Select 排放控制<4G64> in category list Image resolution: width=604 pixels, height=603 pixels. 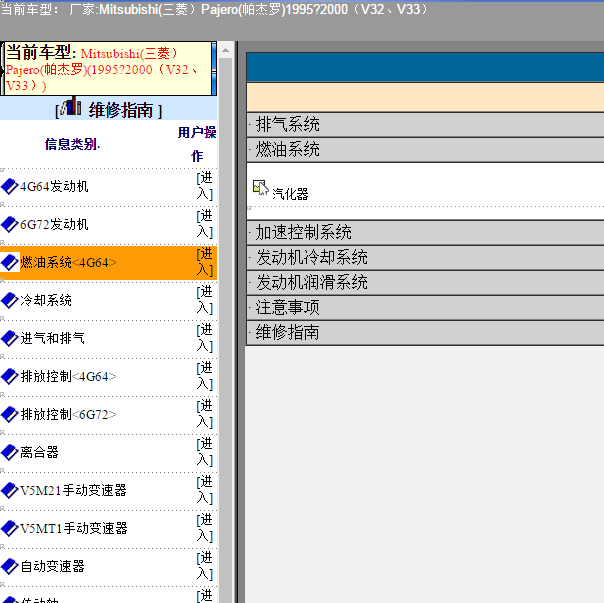point(68,376)
